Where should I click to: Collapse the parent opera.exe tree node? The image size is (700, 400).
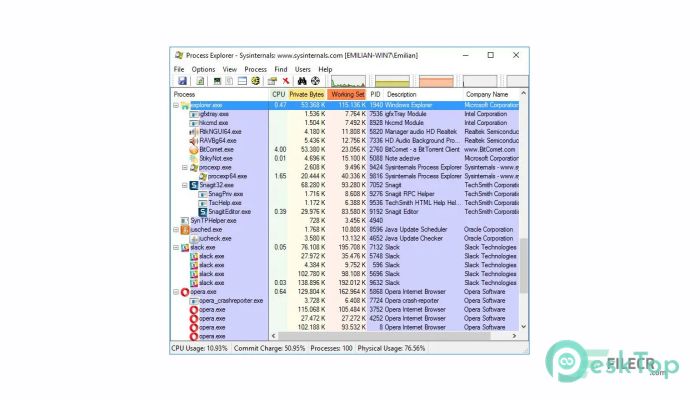tap(176, 292)
